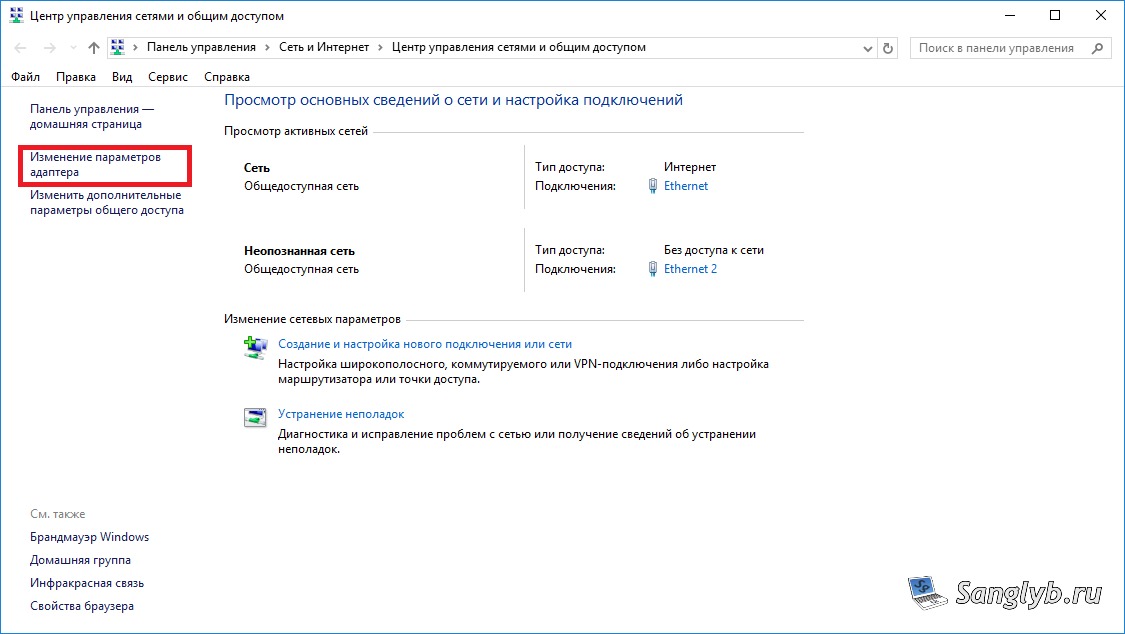Expand chevron after 'Панель управления' breadcrumb
Image resolution: width=1125 pixels, height=634 pixels.
pos(267,48)
